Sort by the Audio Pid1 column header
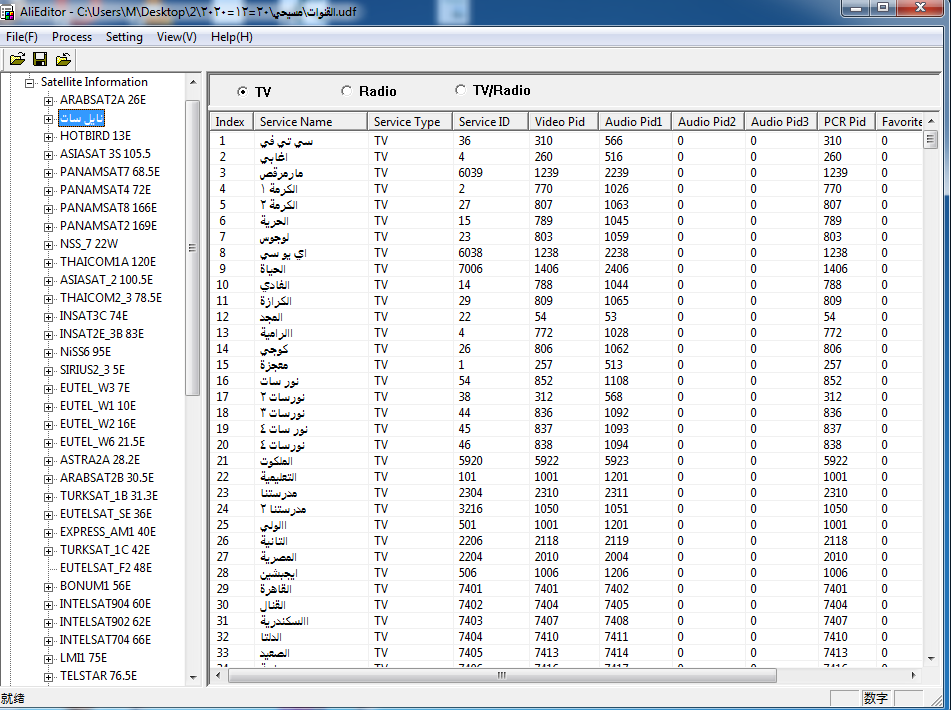Image resolution: width=951 pixels, height=710 pixels. click(x=635, y=121)
